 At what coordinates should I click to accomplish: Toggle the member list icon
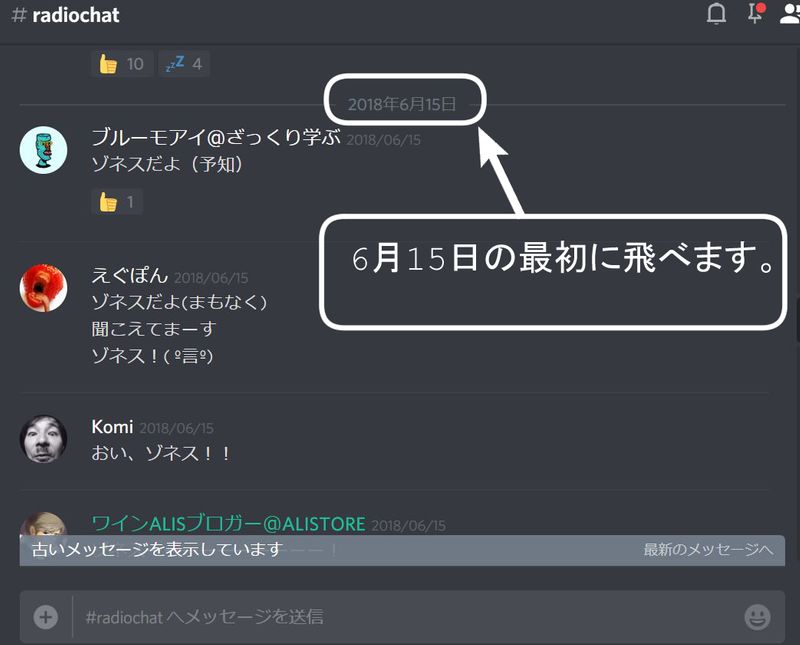coord(790,14)
